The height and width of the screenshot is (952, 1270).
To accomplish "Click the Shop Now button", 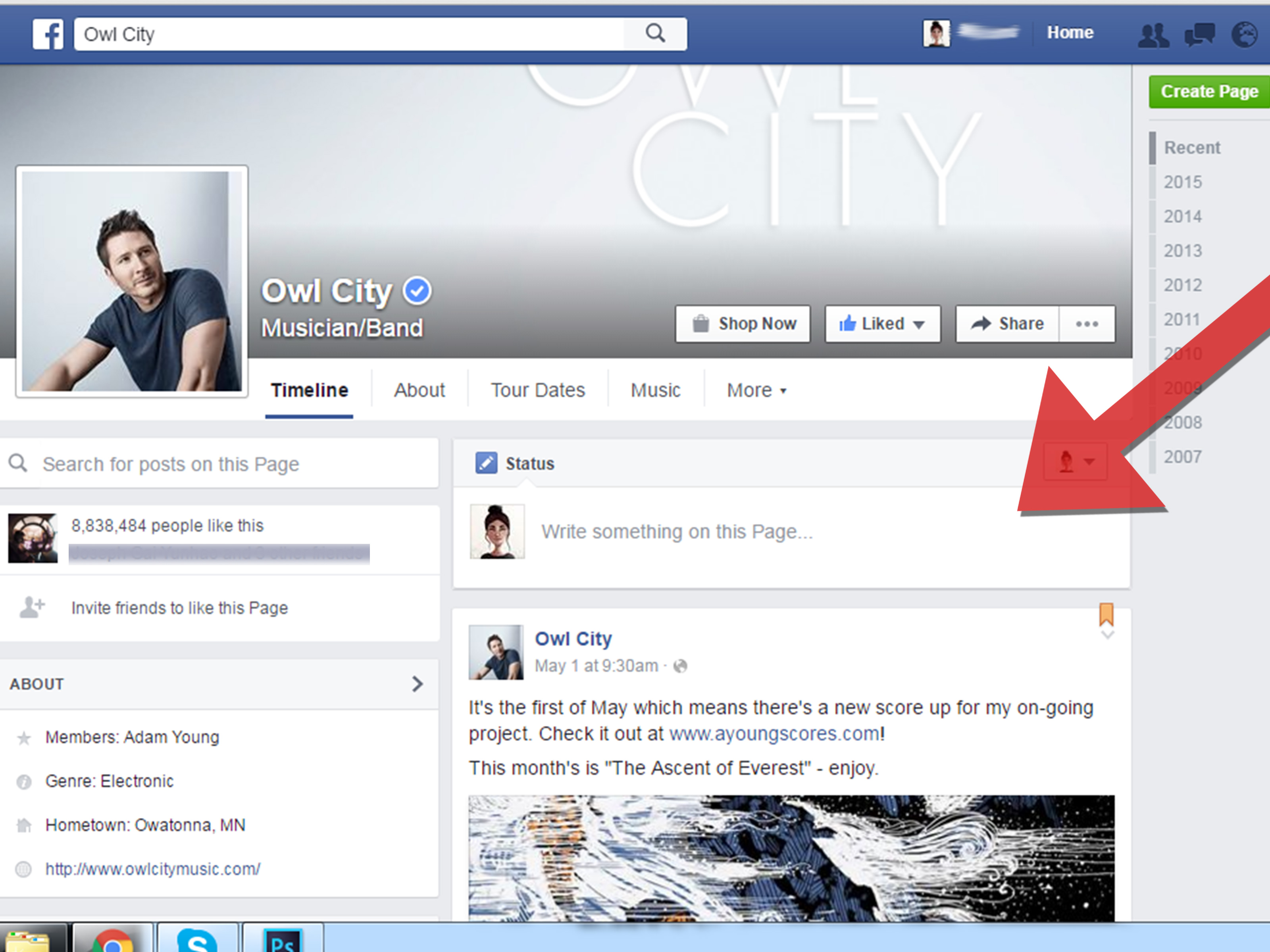I will coord(743,324).
